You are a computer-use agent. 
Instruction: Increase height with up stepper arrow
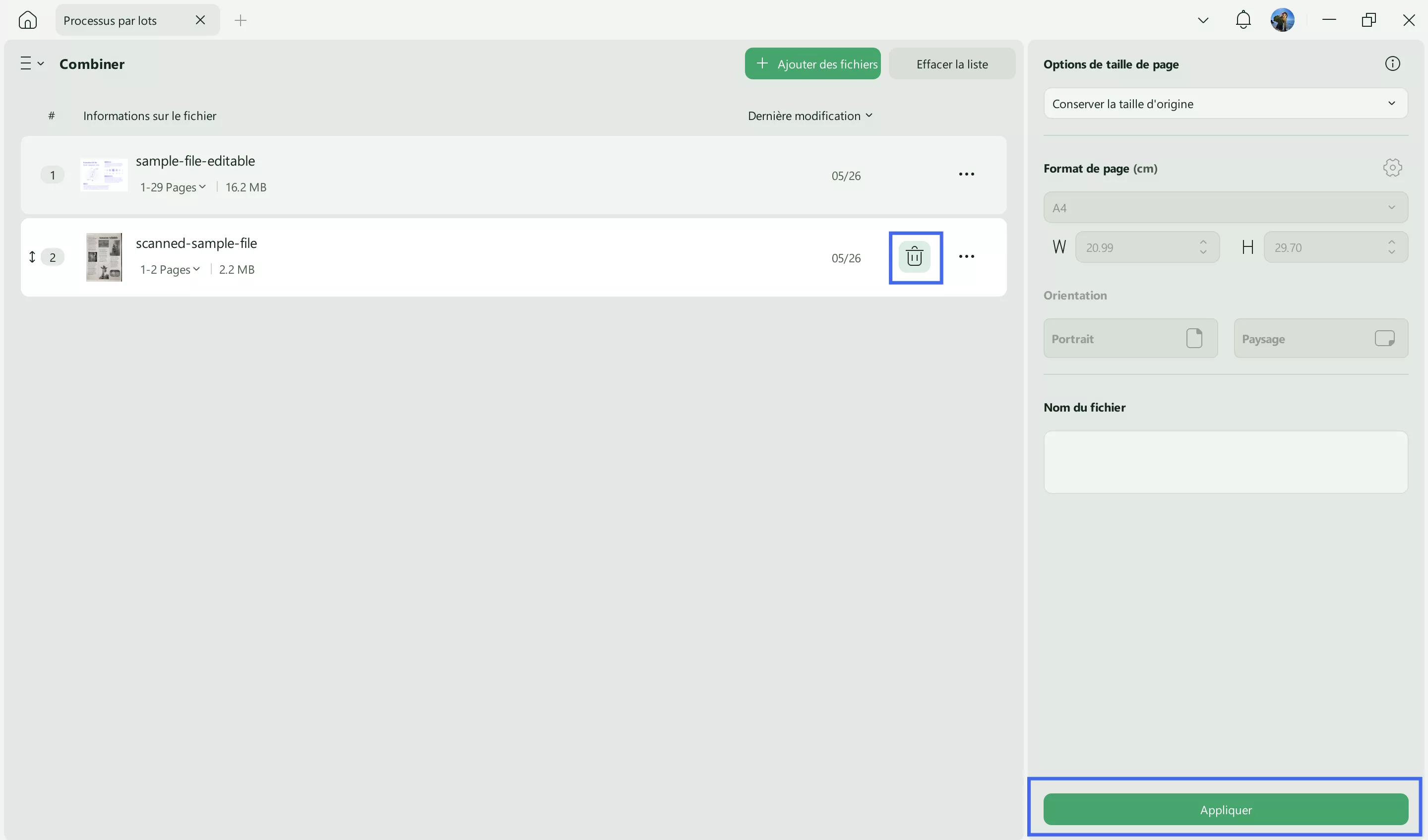point(1392,242)
